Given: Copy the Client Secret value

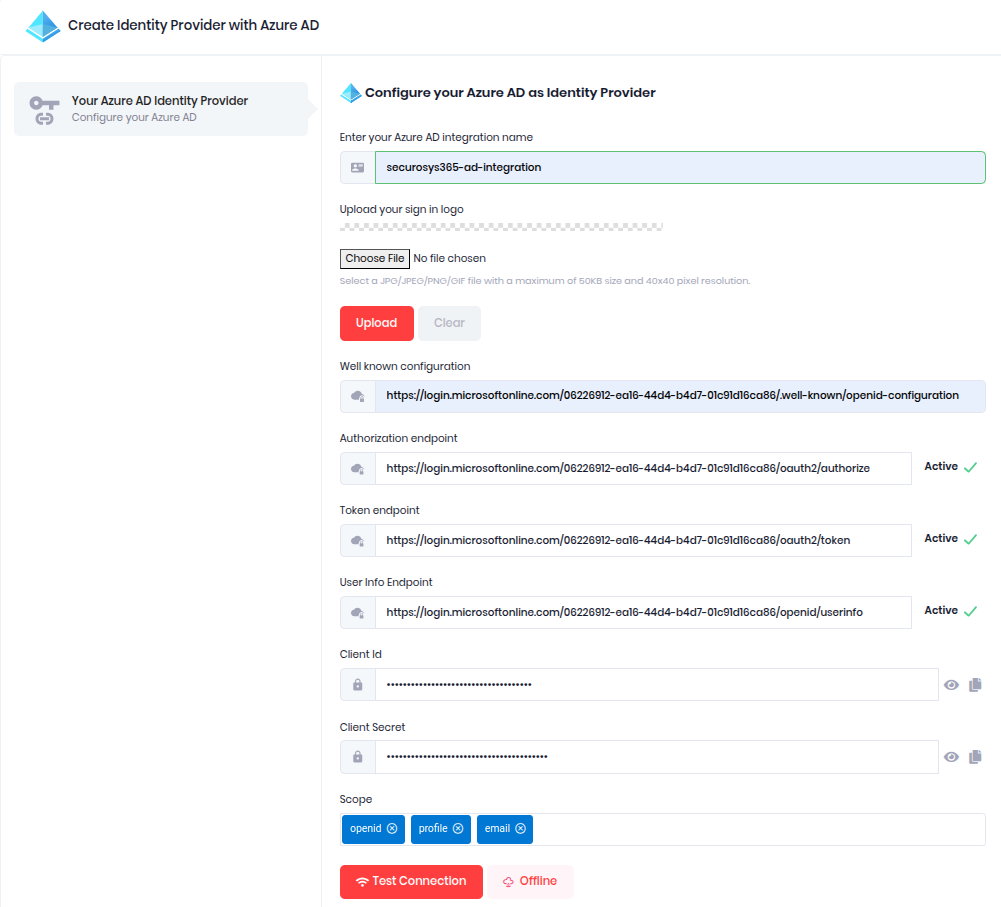Looking at the screenshot, I should pyautogui.click(x=976, y=757).
